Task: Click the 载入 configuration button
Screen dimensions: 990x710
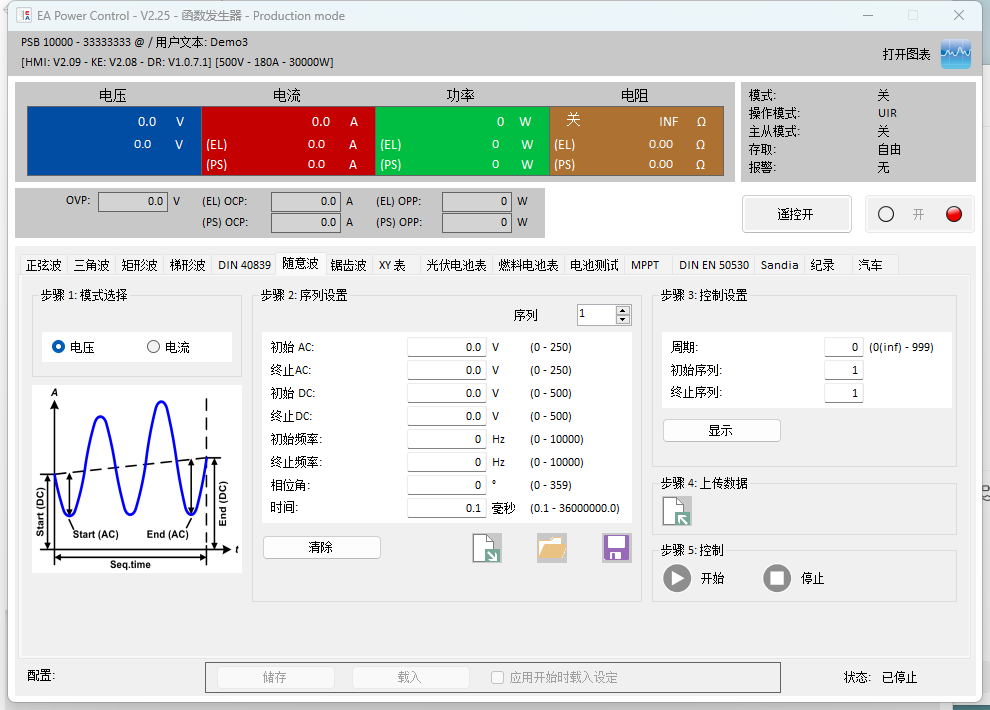Action: [410, 677]
